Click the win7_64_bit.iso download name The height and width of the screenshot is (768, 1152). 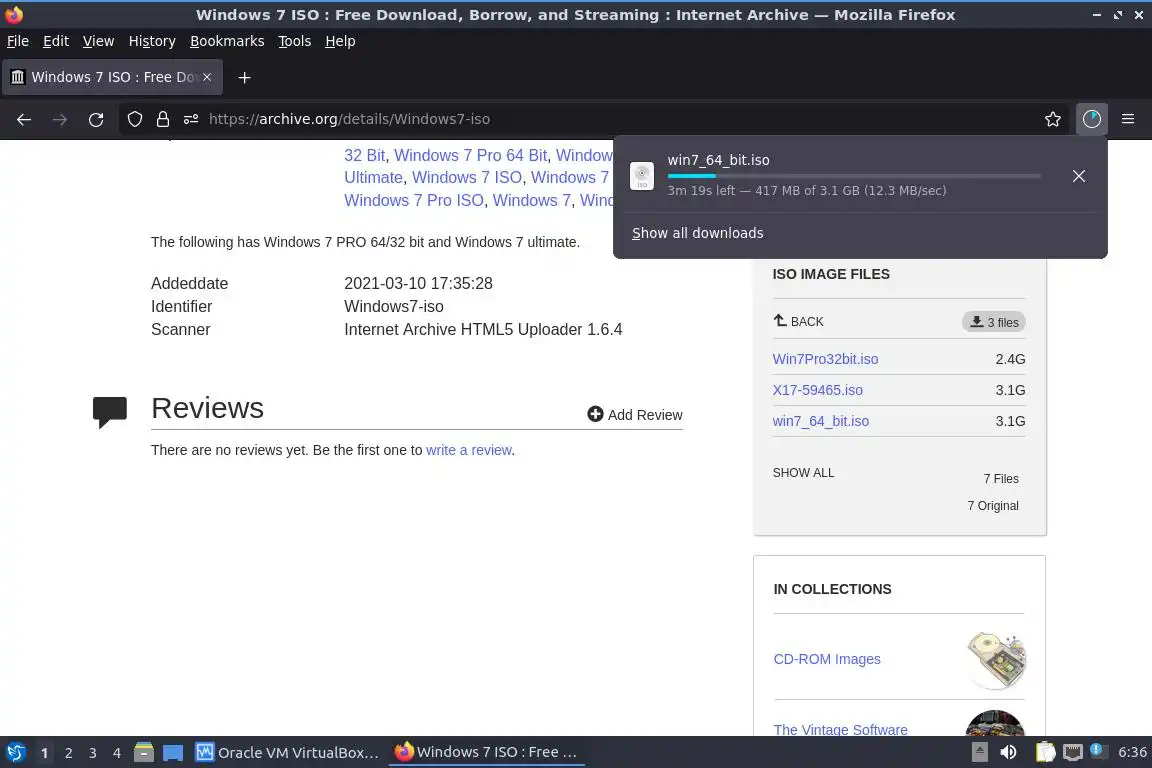719,159
